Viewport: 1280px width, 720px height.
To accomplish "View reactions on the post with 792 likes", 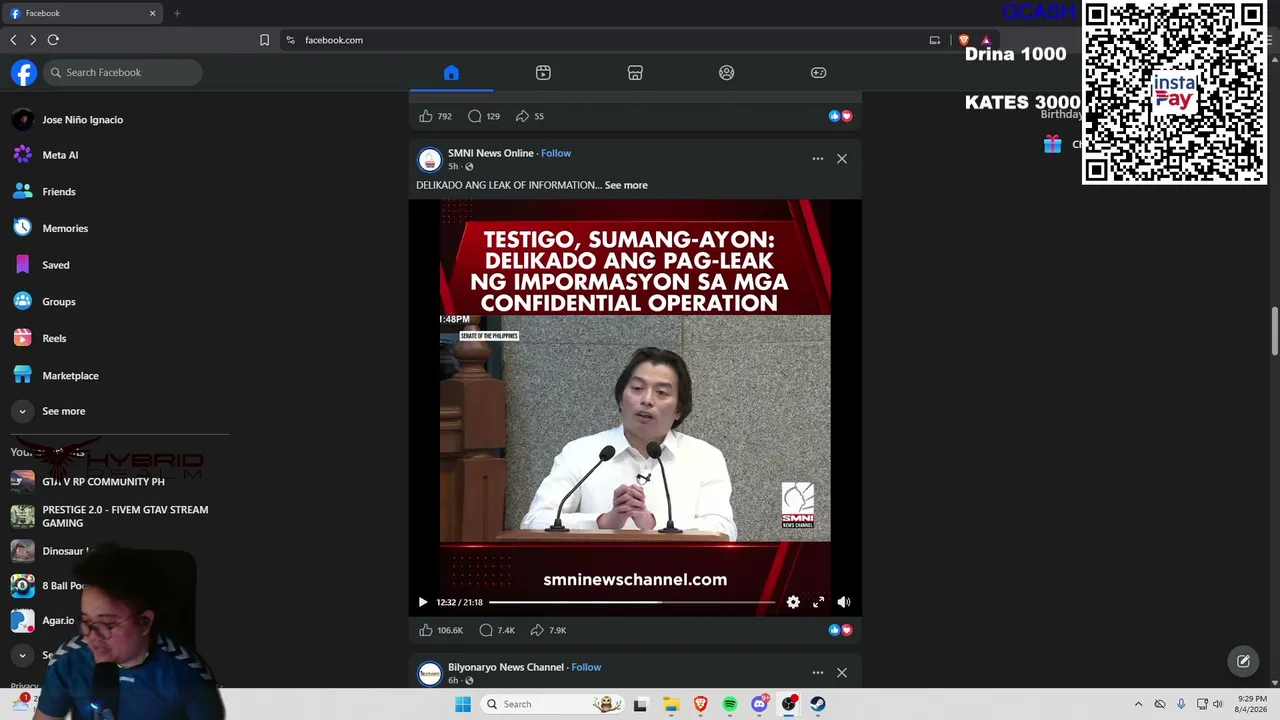I will coord(840,116).
